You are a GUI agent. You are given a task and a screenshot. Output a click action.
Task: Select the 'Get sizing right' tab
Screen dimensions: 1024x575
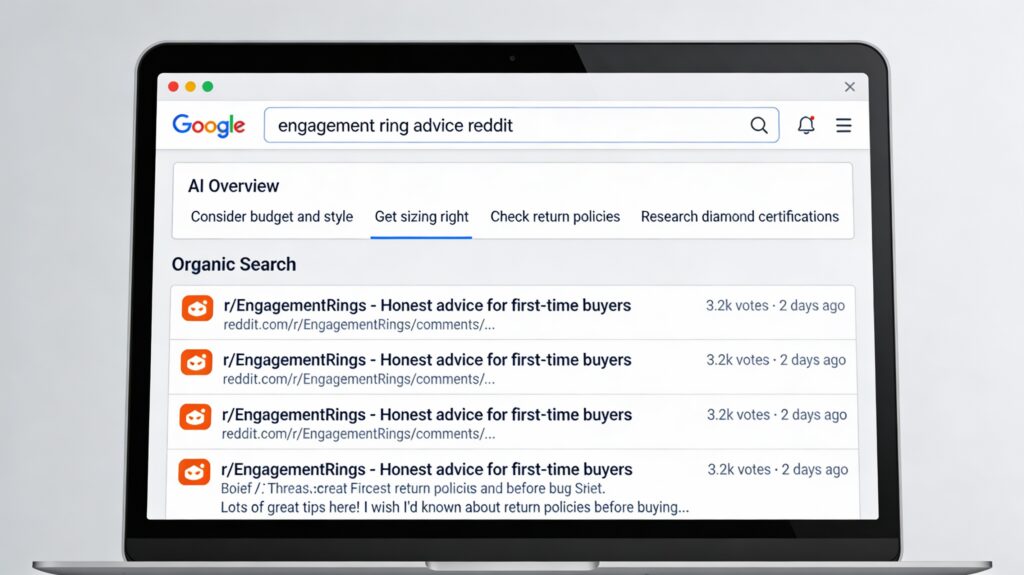pos(421,216)
